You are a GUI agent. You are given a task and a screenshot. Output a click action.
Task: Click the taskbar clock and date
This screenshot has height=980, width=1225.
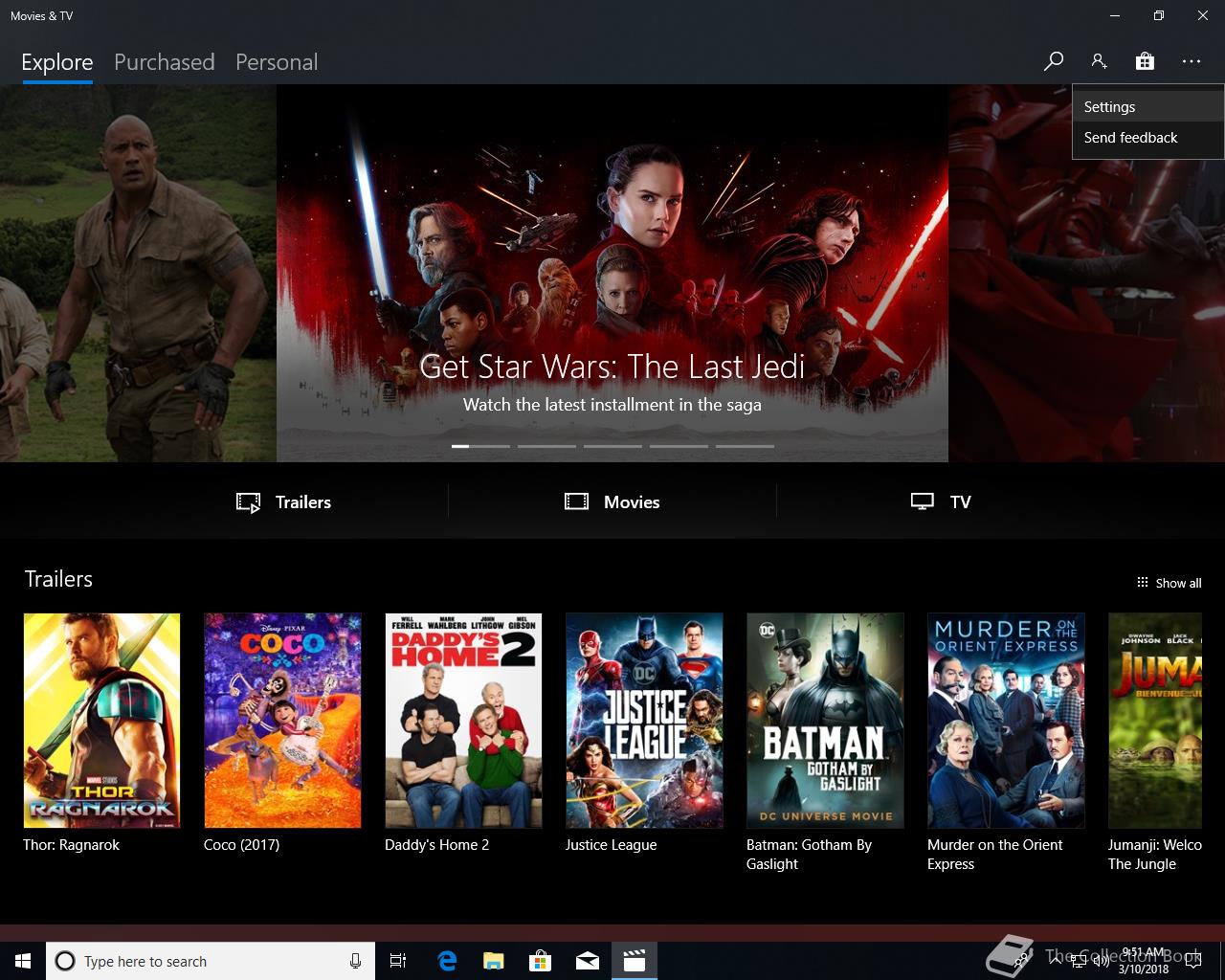click(1144, 961)
